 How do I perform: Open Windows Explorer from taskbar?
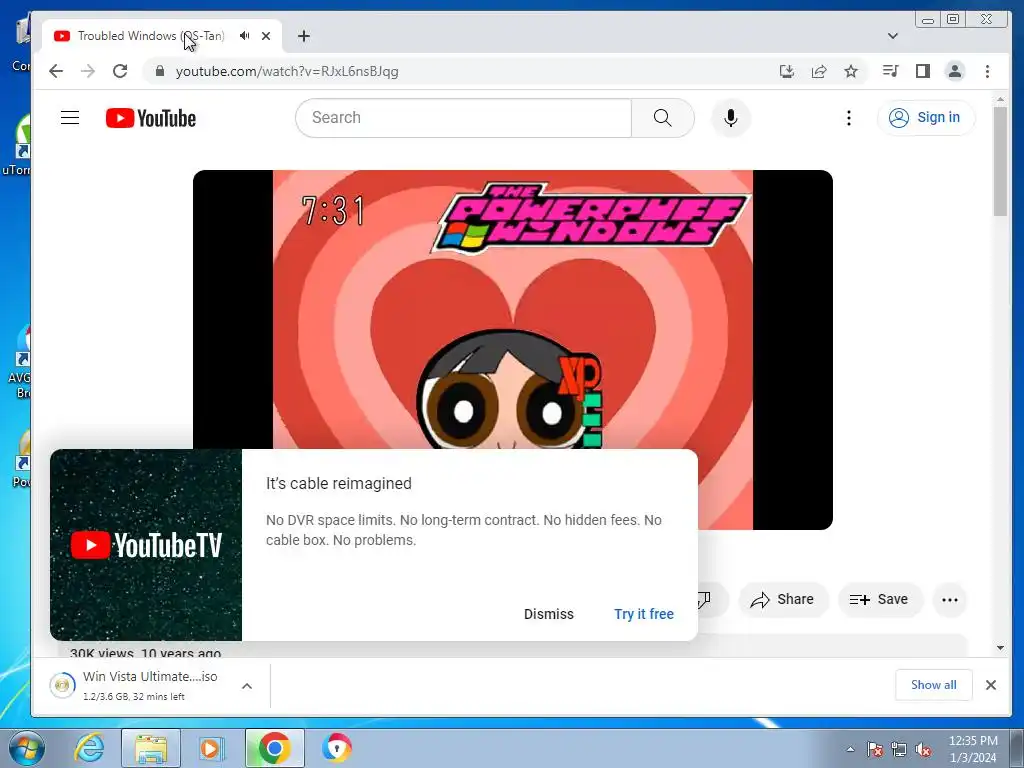[151, 748]
